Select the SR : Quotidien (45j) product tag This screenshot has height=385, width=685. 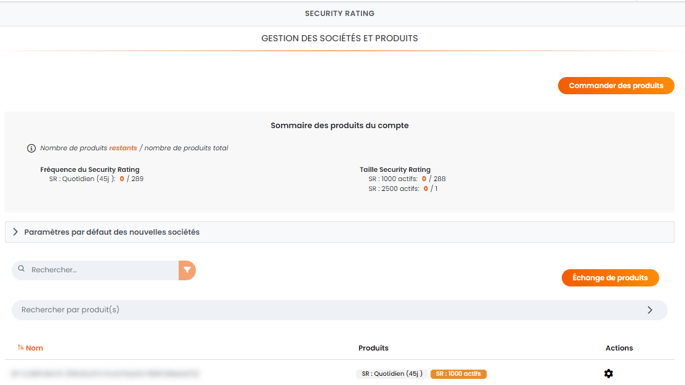pos(392,374)
